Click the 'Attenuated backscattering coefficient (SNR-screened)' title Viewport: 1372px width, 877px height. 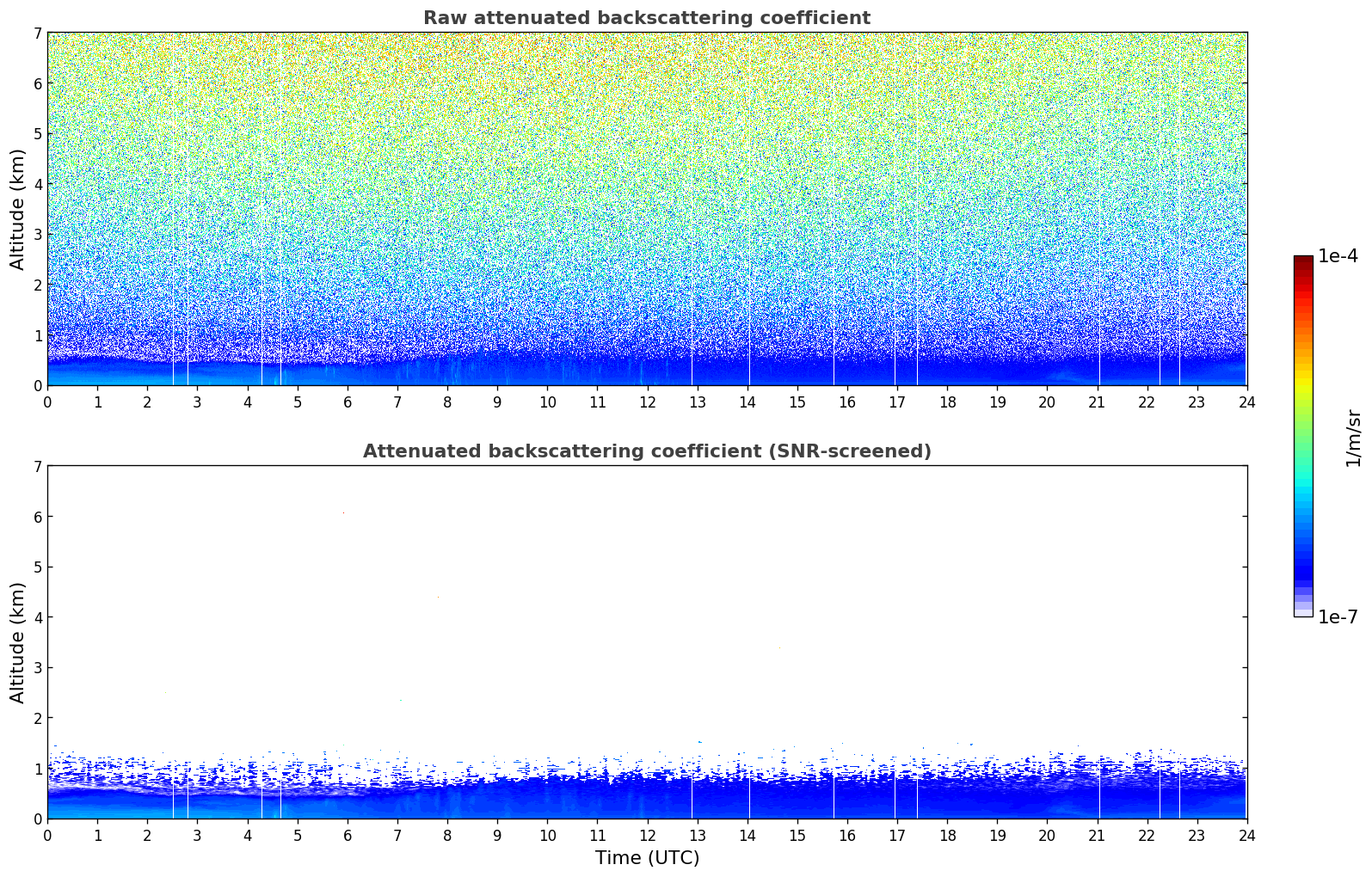(647, 451)
